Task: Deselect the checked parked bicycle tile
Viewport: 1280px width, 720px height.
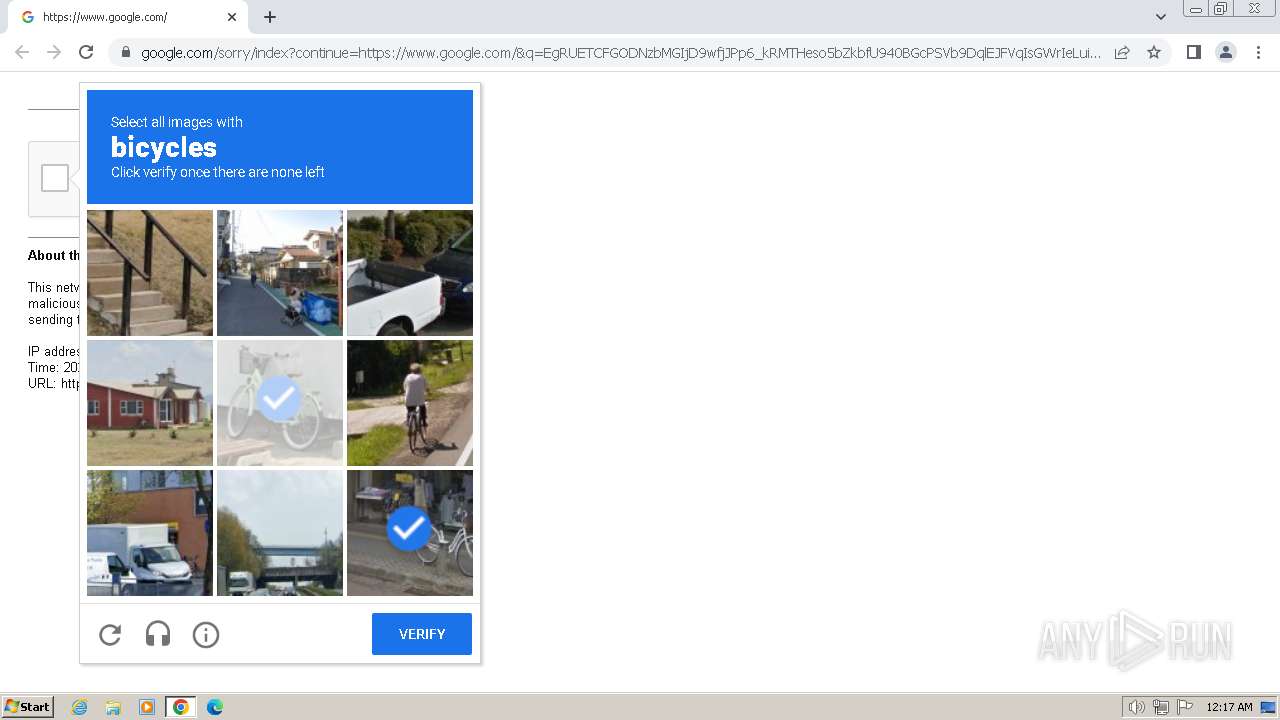Action: 410,533
